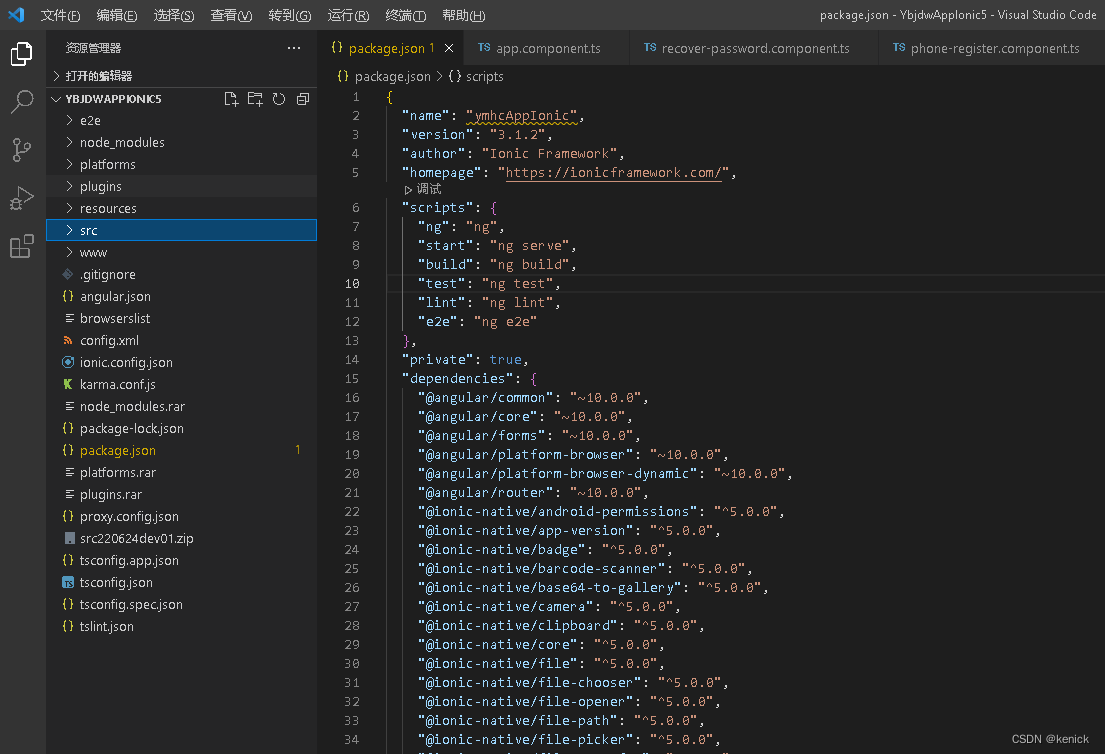Click line number 10 in gutter

(352, 283)
